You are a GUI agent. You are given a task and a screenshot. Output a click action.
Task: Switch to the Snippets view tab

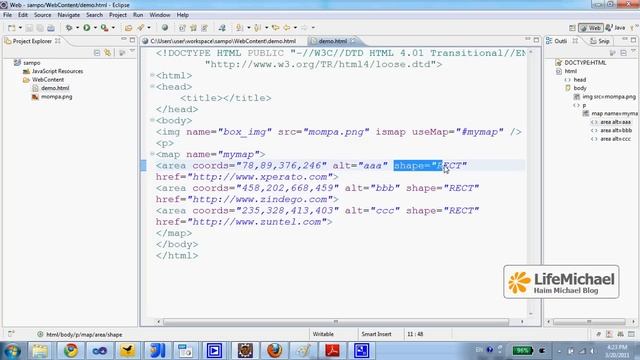(x=600, y=41)
